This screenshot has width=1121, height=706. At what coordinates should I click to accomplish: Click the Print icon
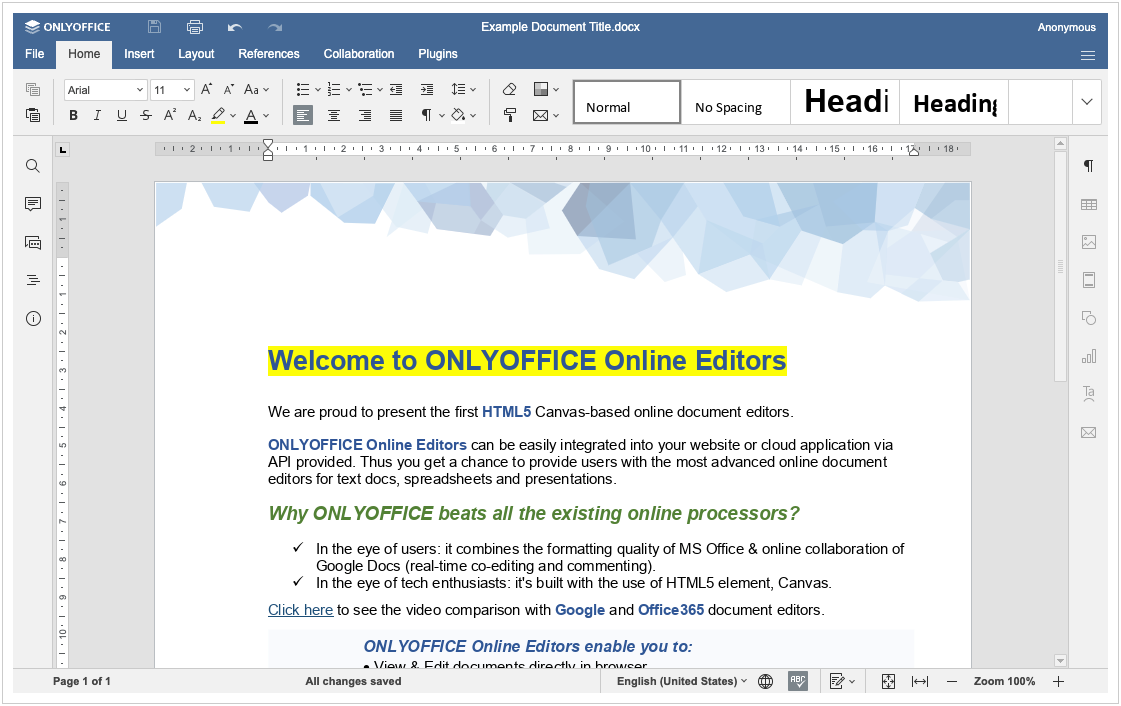194,27
